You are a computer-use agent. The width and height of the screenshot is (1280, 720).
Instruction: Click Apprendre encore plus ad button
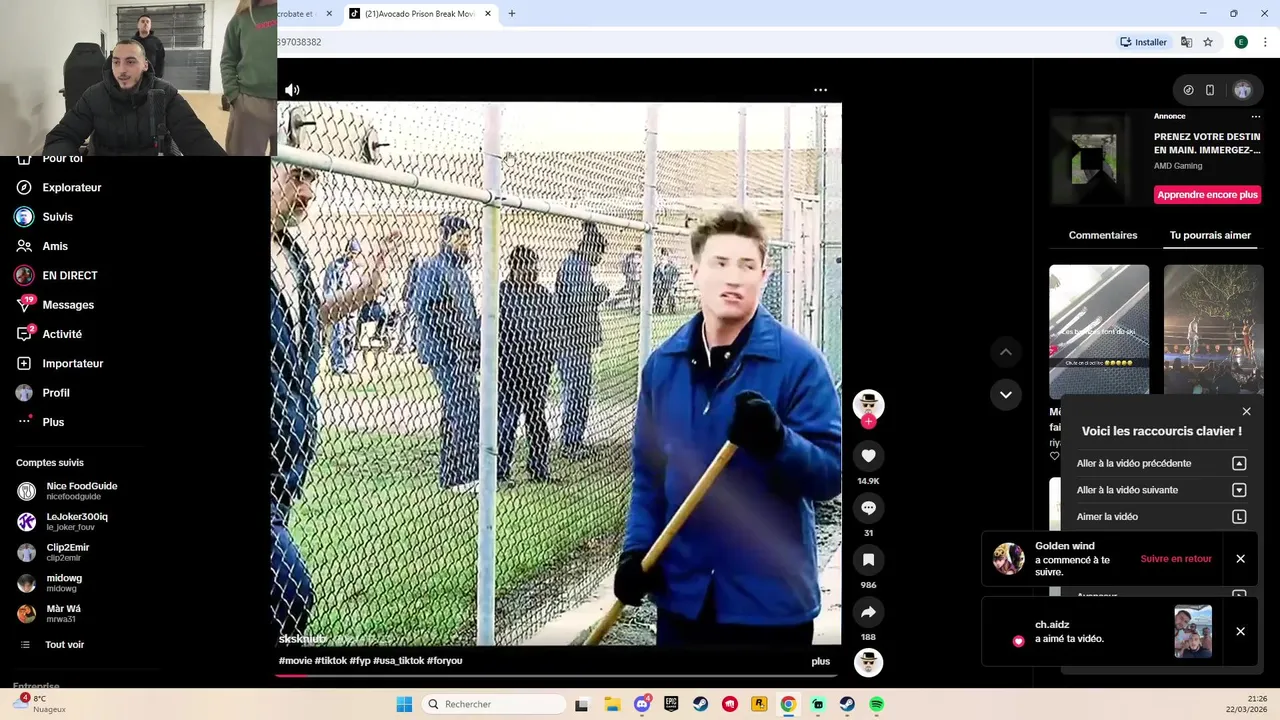point(1207,195)
